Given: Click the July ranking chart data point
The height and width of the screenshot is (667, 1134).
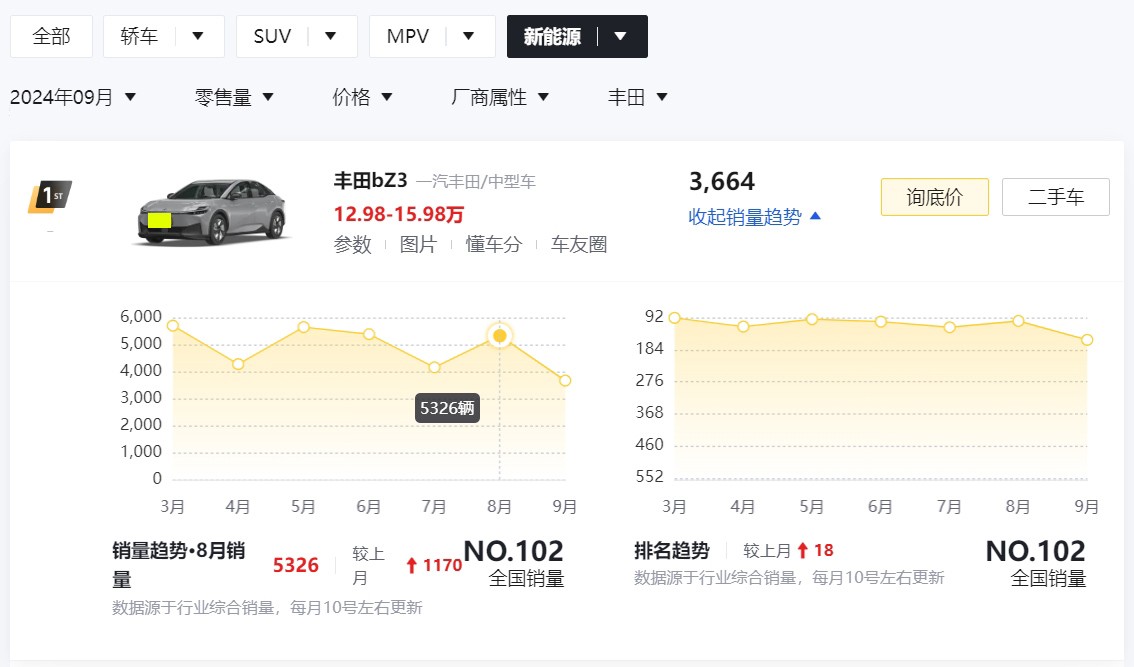Looking at the screenshot, I should coord(950,327).
